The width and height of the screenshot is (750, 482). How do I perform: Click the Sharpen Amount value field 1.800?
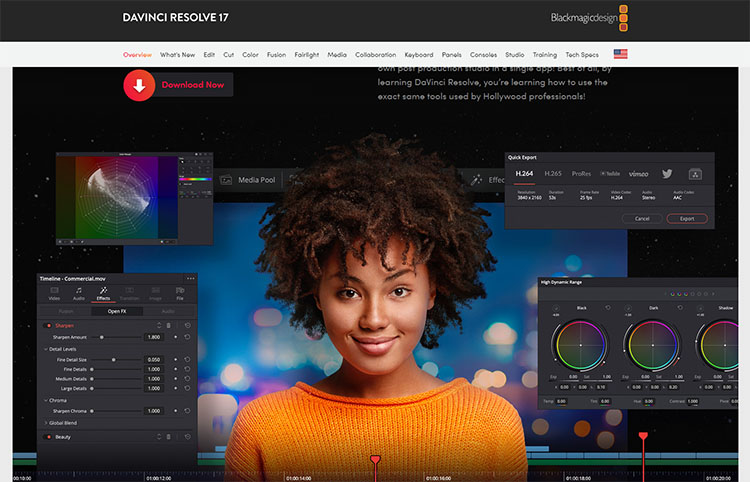pyautogui.click(x=154, y=337)
